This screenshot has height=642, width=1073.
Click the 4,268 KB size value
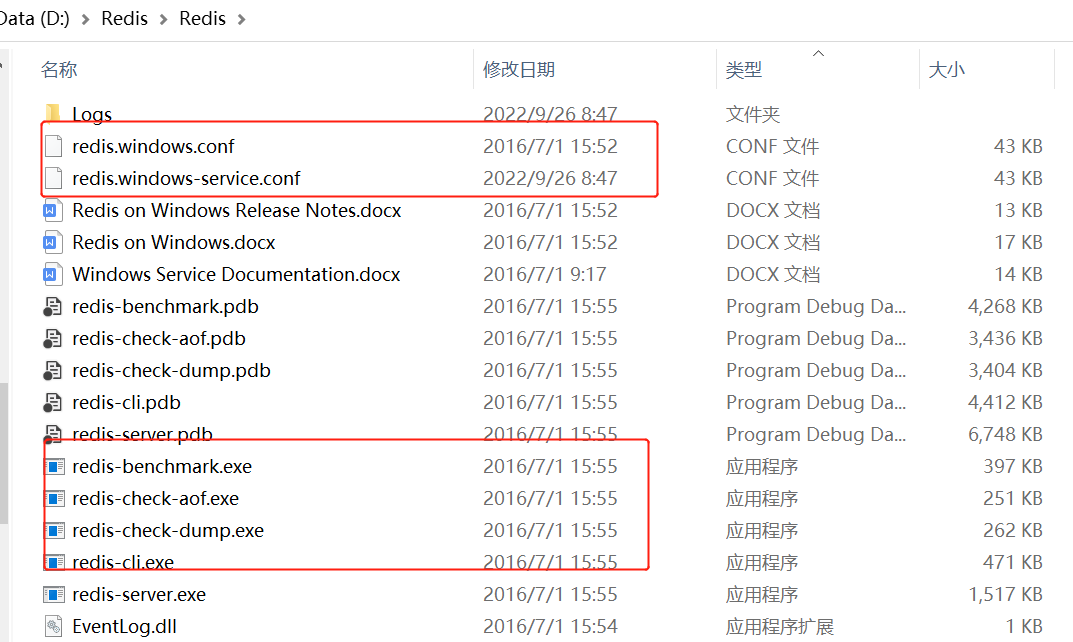coord(1005,307)
